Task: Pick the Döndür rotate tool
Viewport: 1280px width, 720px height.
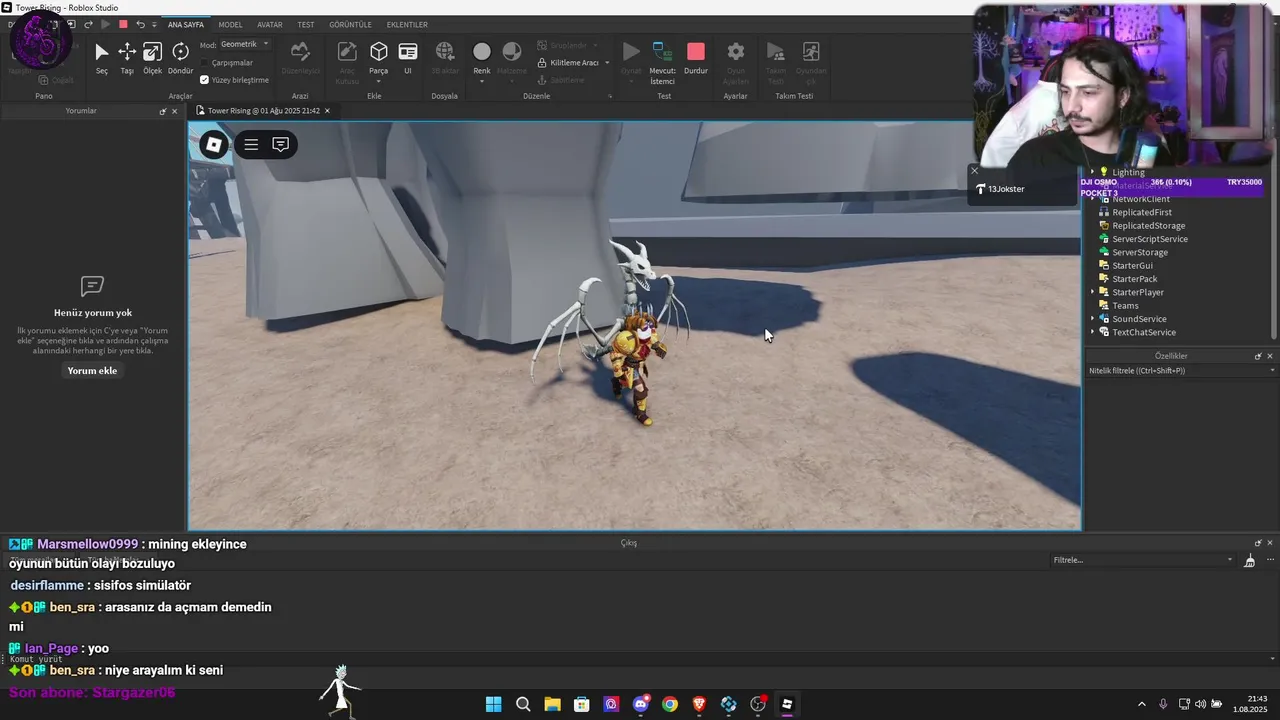Action: (180, 58)
